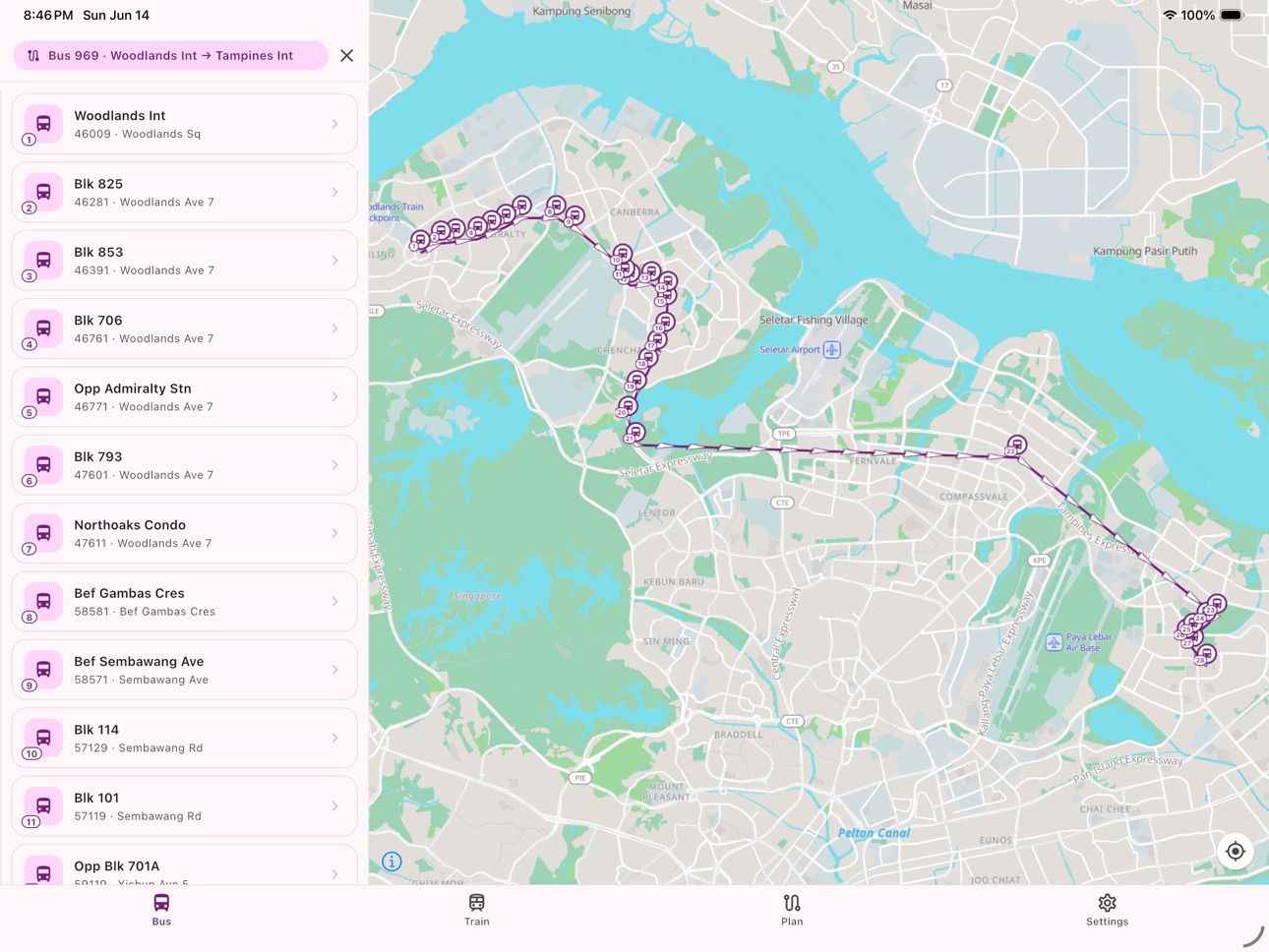
Task: Tap 'FERNVALE' map label
Action: 873,460
